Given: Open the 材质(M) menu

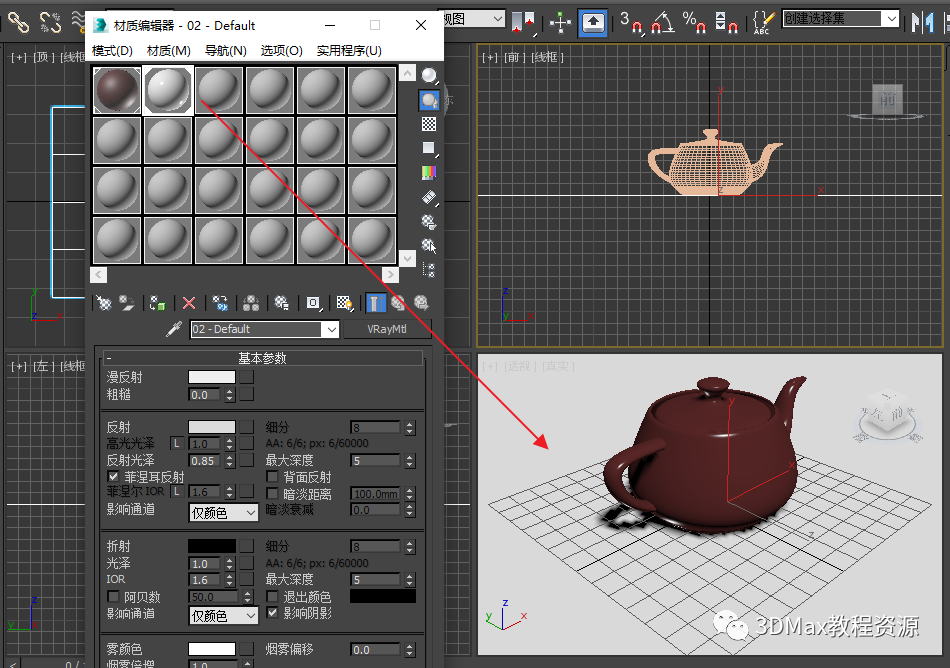Looking at the screenshot, I should (168, 51).
